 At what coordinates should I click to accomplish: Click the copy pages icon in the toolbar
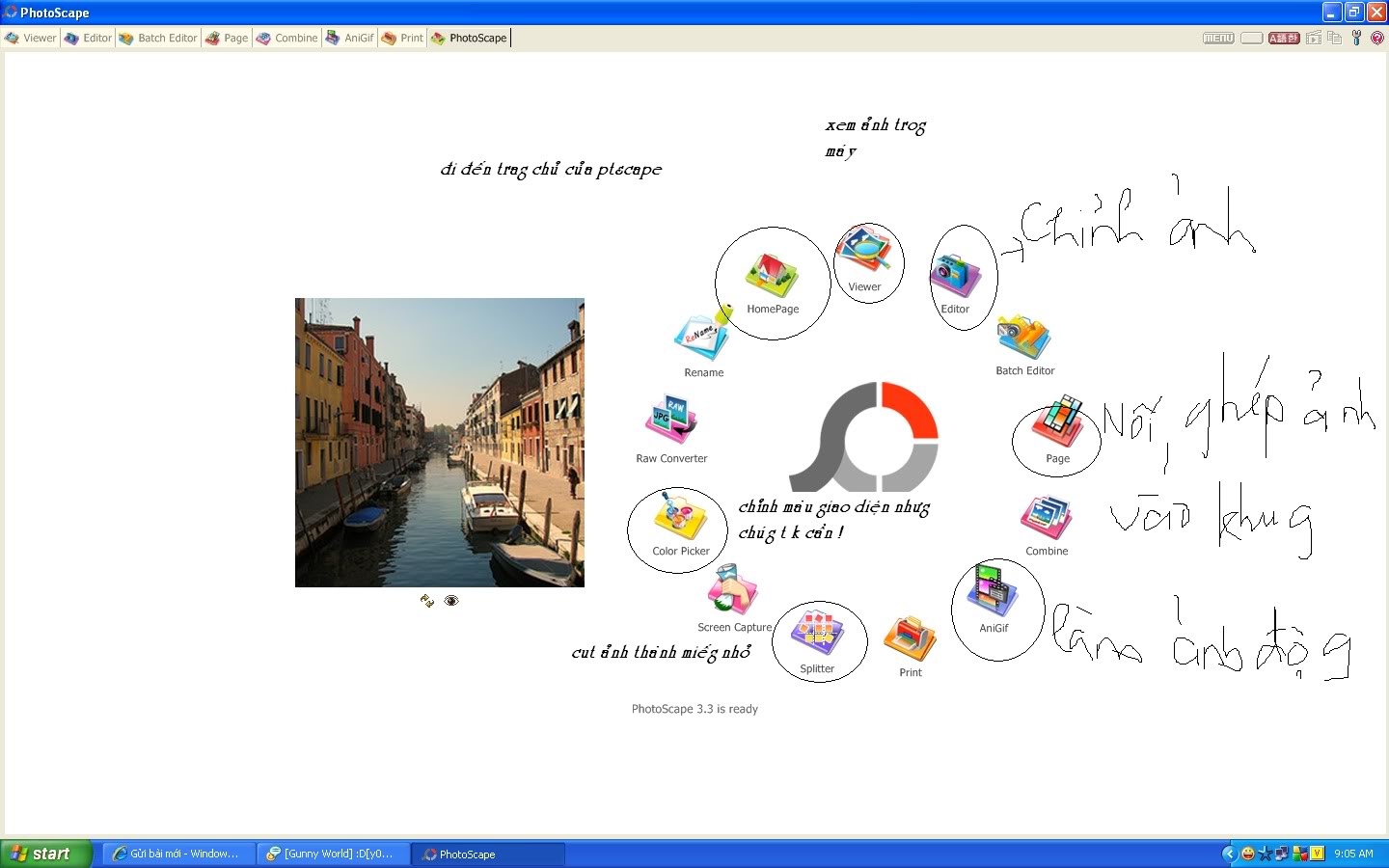point(1335,38)
